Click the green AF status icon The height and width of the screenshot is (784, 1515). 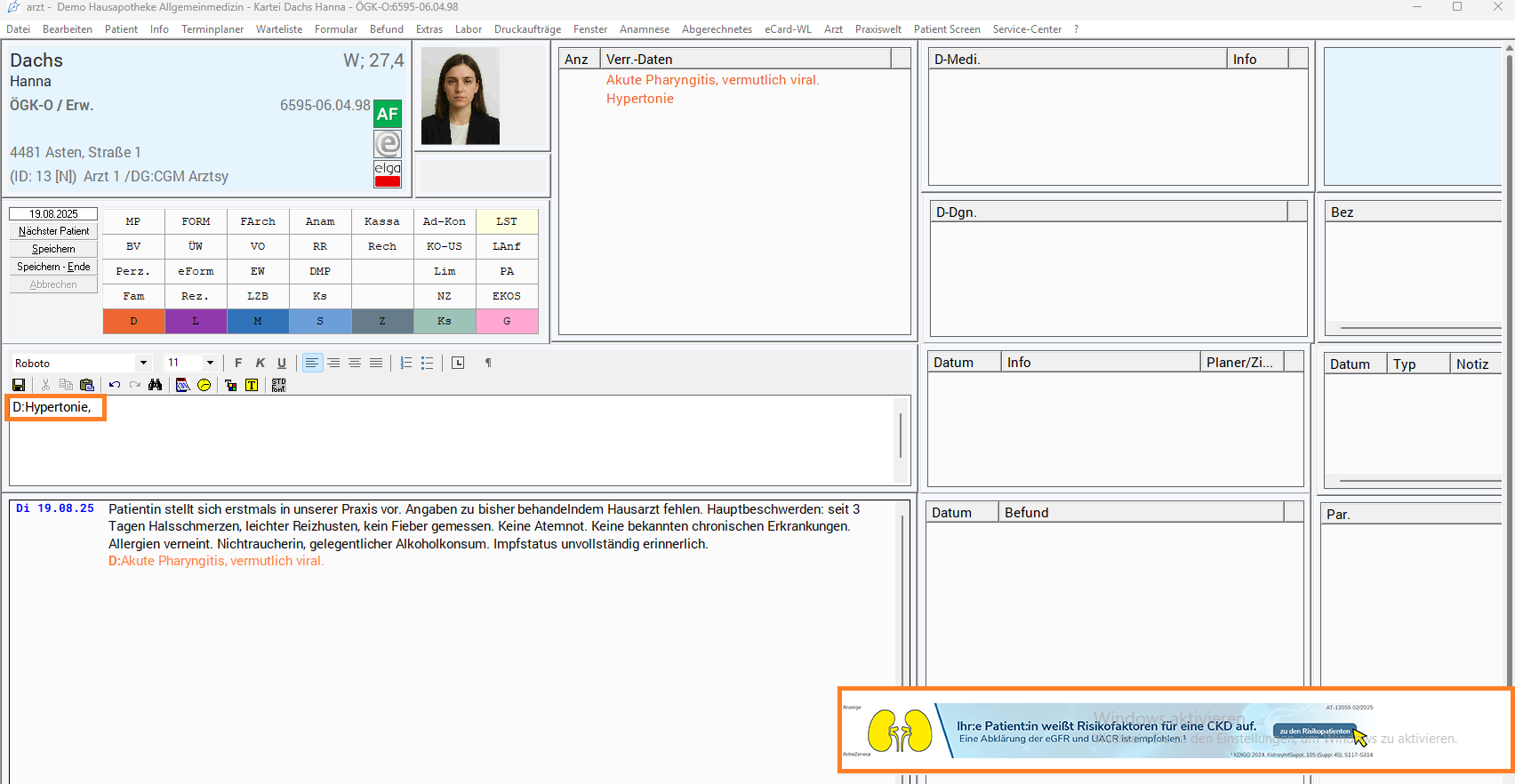388,114
